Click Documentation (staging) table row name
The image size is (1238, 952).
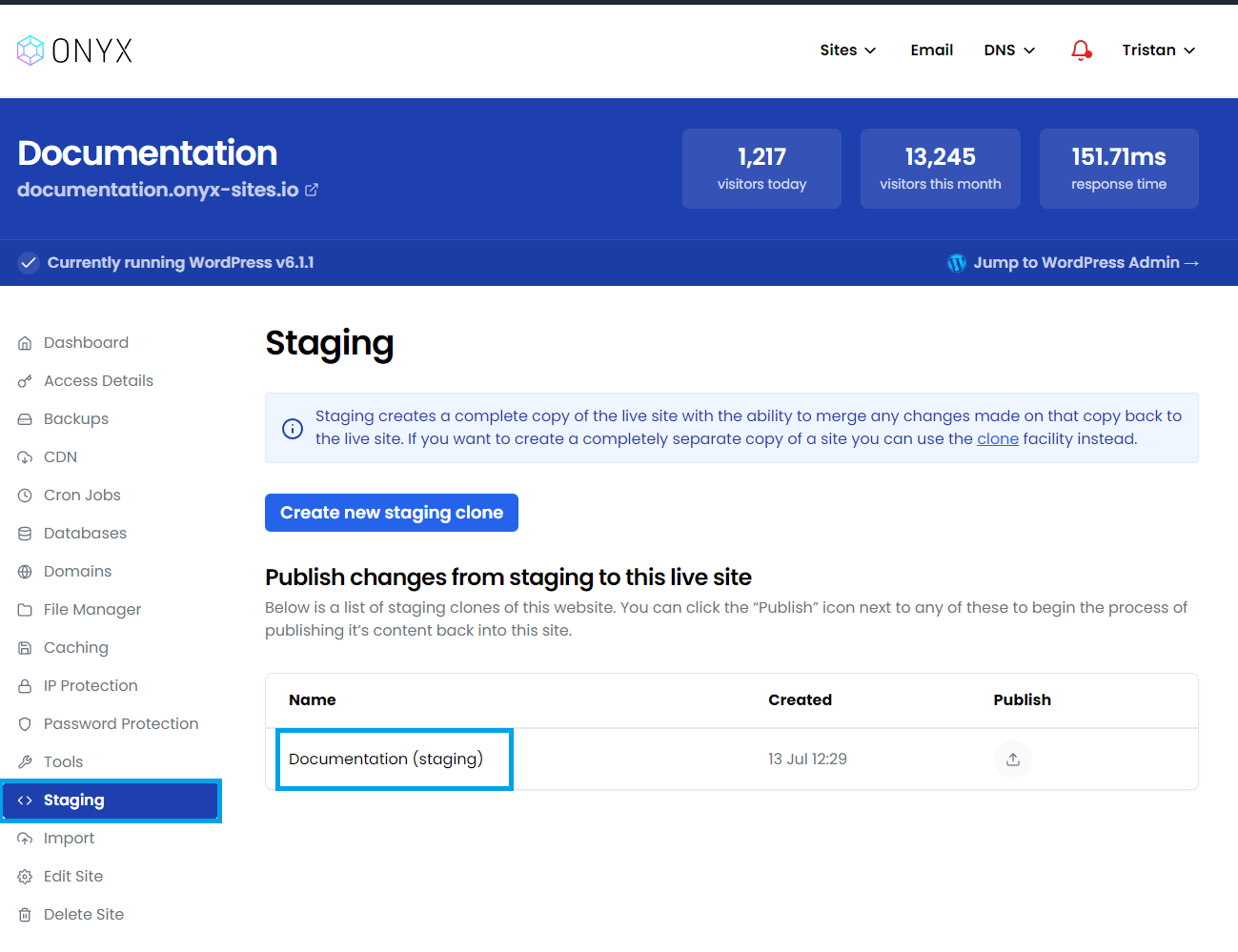coord(386,760)
